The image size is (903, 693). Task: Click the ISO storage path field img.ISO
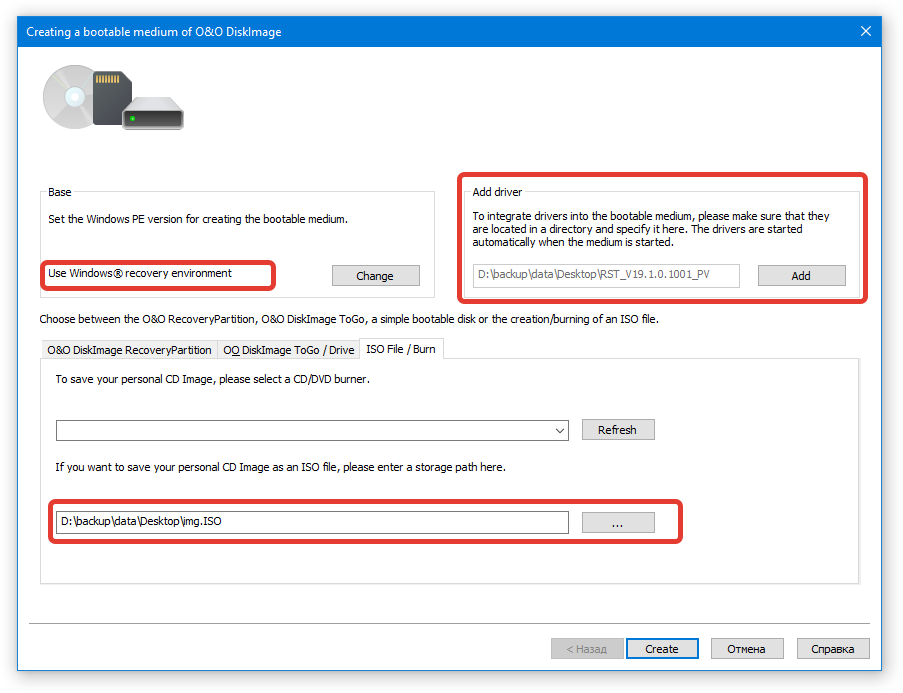coord(312,522)
